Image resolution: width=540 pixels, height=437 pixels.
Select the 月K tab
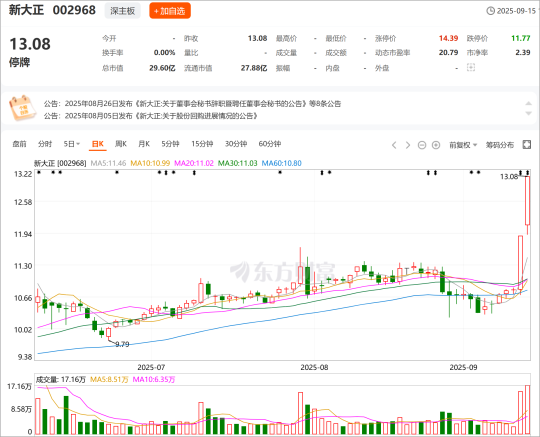(144, 144)
